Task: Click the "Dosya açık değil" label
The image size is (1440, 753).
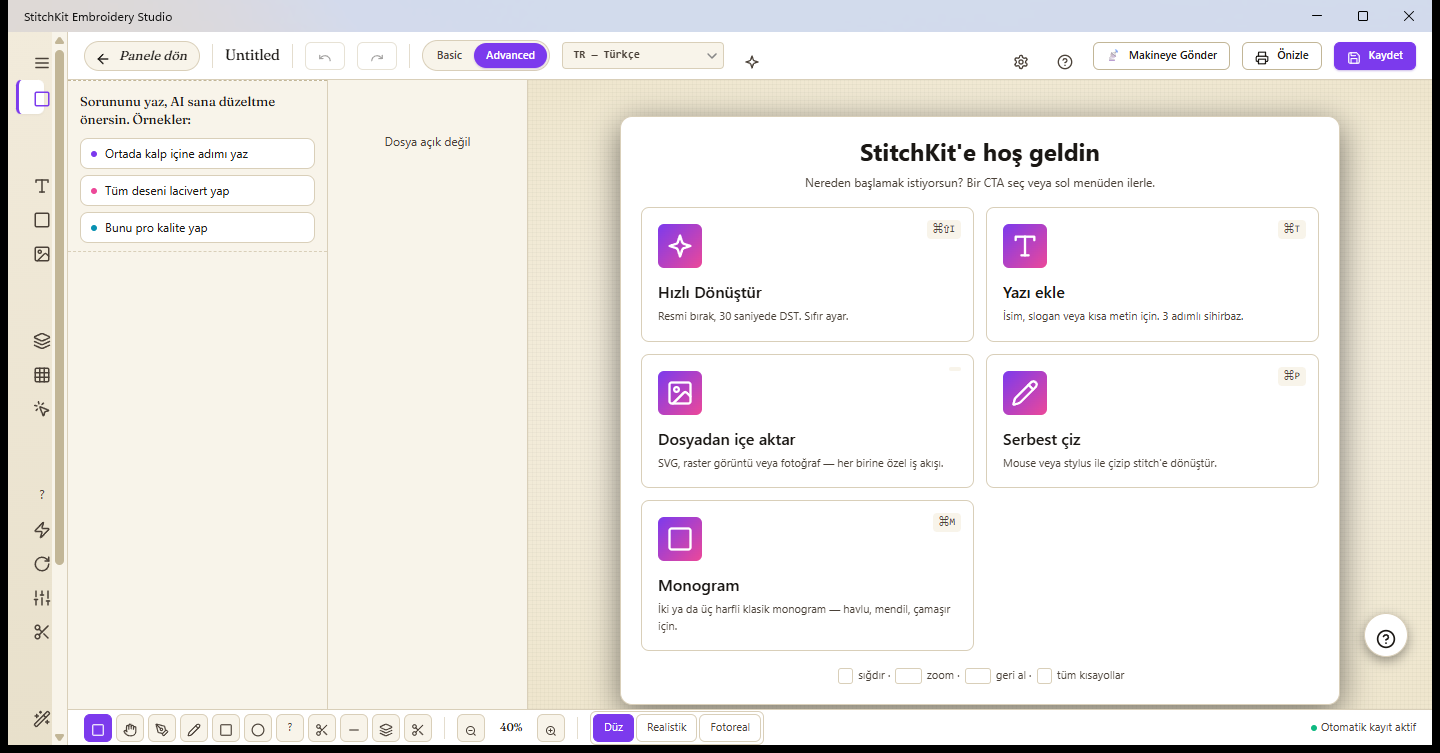Action: tap(427, 142)
